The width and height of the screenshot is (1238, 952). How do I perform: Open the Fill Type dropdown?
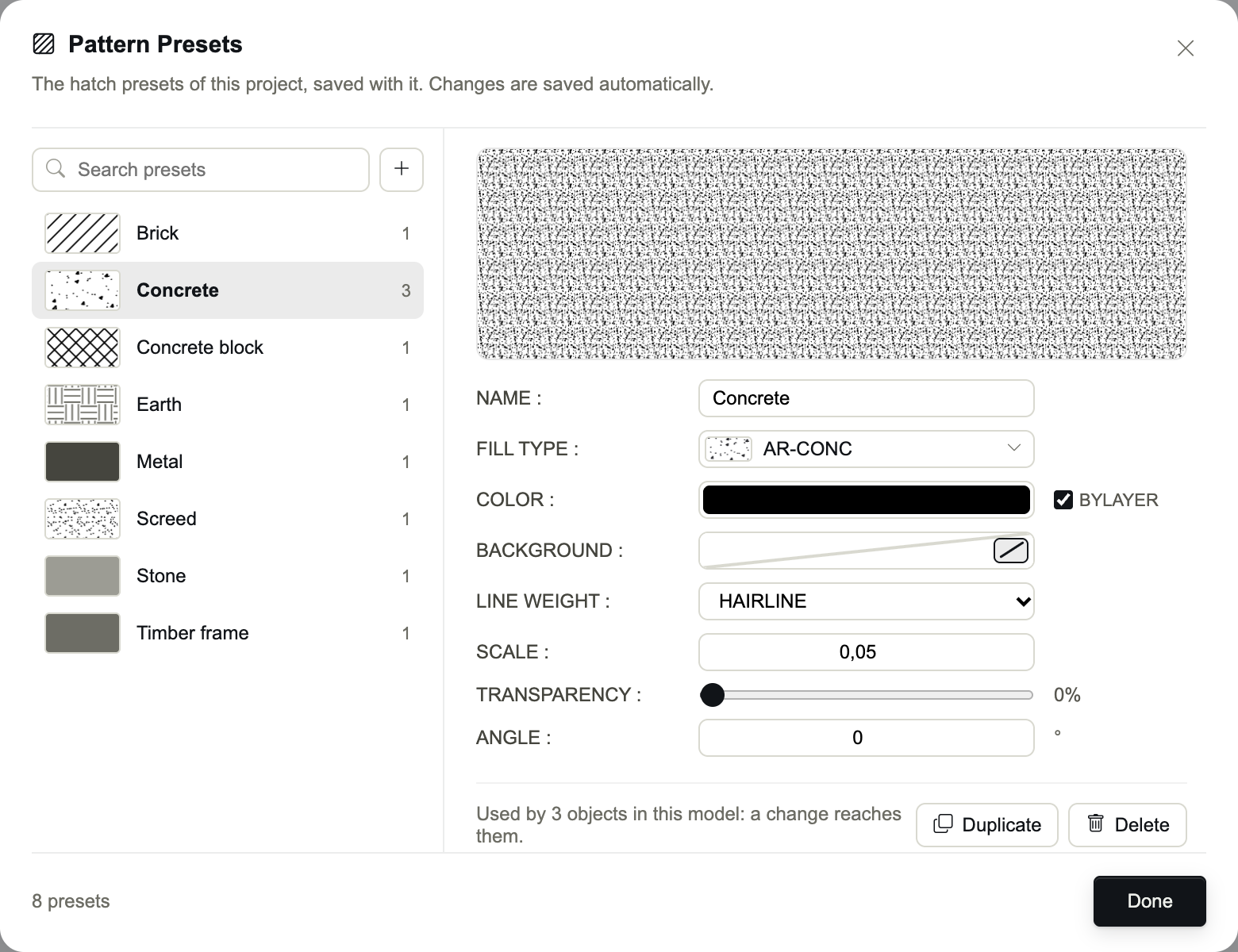[x=867, y=449]
